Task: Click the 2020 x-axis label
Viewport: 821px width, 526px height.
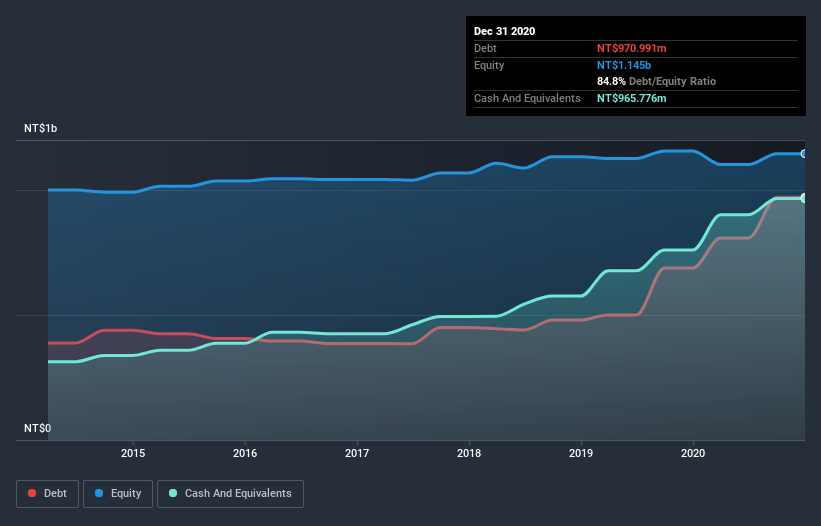Action: coord(693,453)
